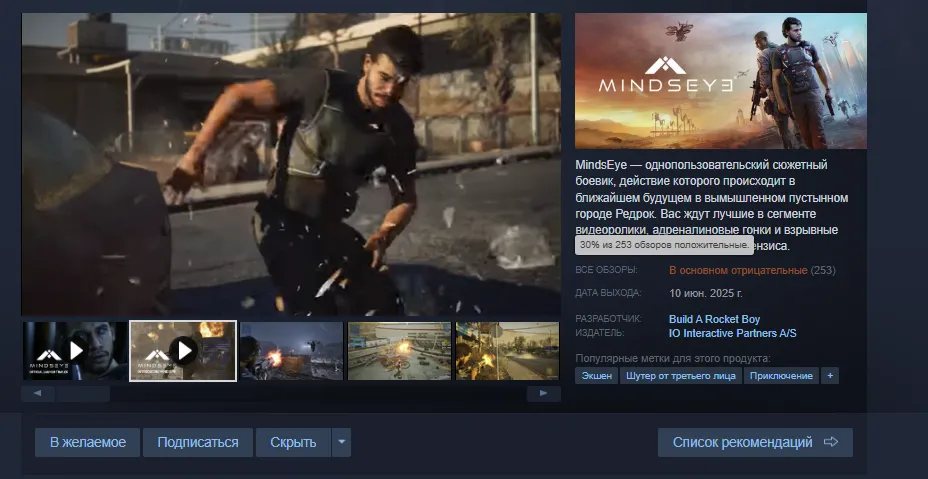Click 'Популярные метки для этого продукта:' text
Viewport: 928px width, 479px height.
(672, 359)
